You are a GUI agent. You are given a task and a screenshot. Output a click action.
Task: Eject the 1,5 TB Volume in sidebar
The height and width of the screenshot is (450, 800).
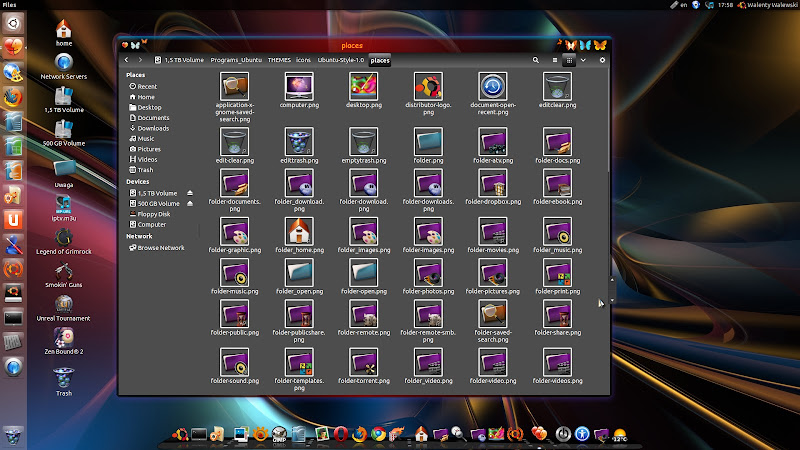190,193
